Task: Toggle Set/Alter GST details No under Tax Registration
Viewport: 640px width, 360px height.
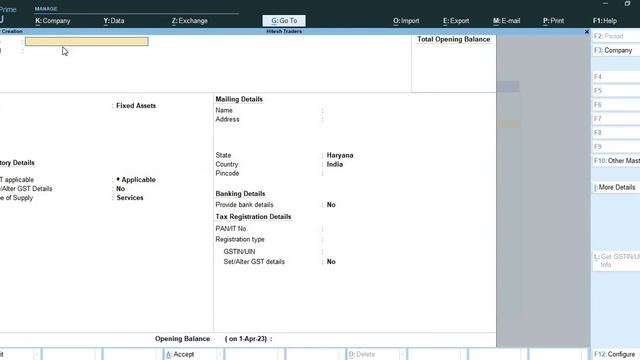Action: (x=331, y=262)
